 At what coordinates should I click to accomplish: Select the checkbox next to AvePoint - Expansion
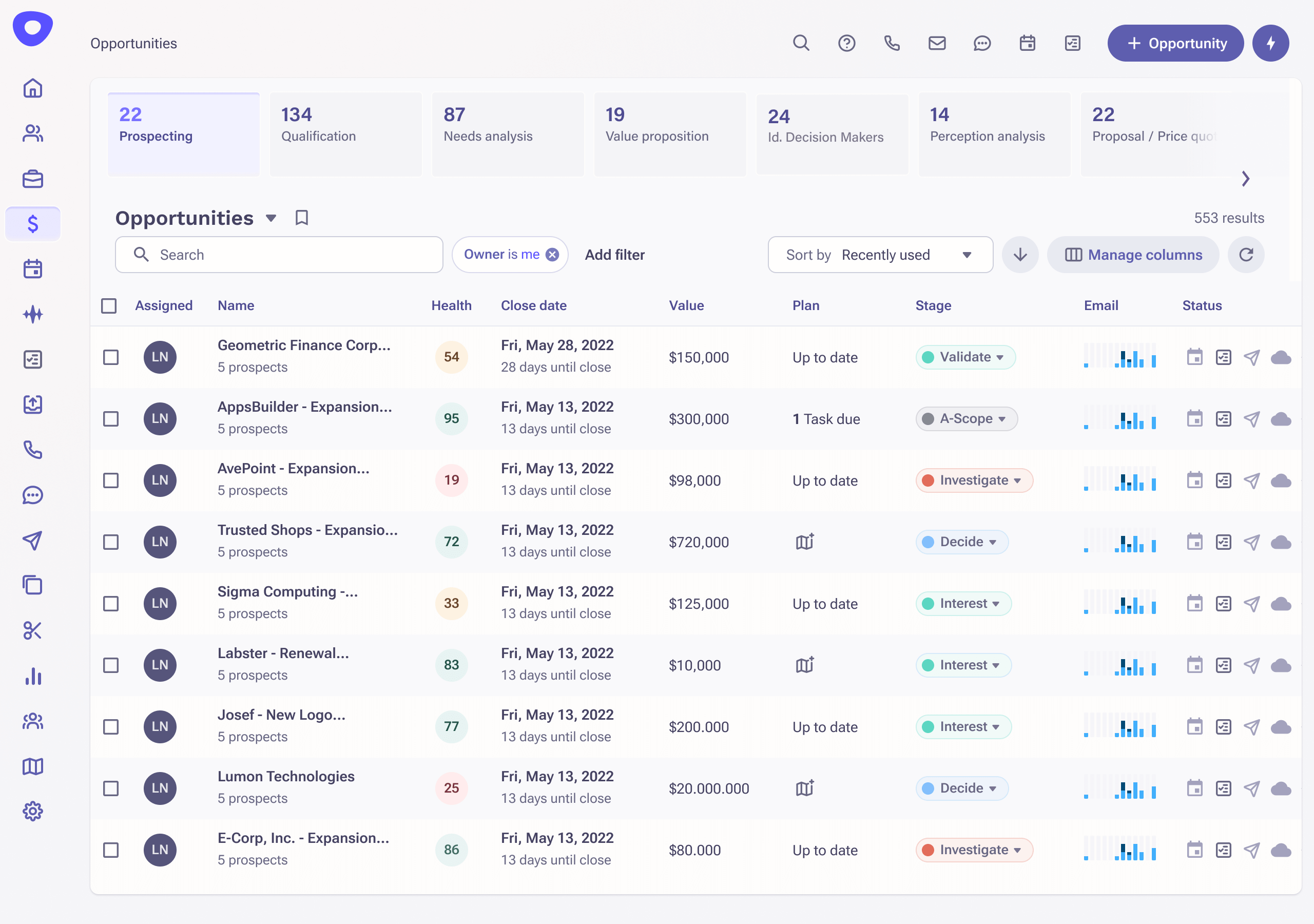[110, 480]
